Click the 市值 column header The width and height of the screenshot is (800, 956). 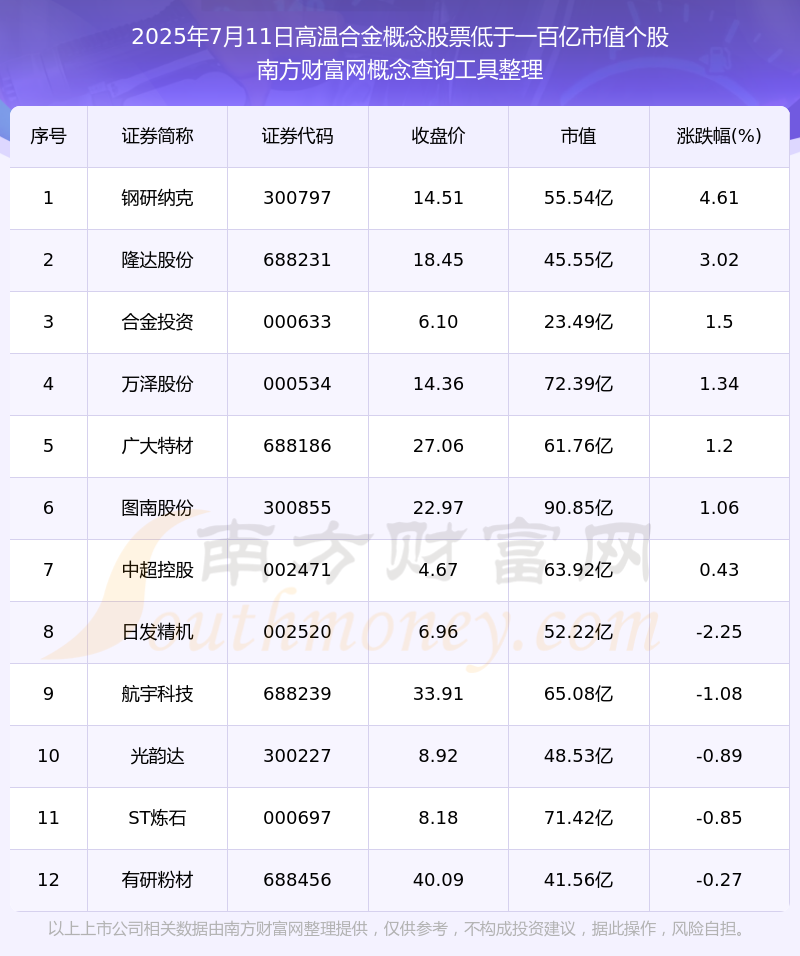coord(579,136)
